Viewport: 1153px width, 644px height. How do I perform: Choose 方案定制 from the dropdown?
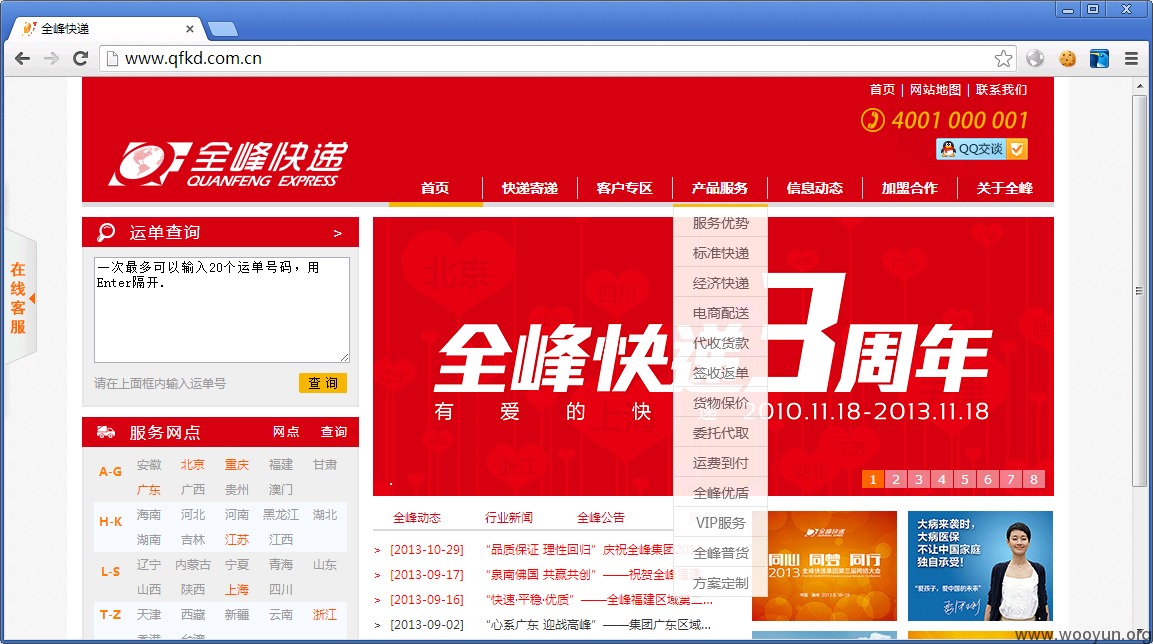721,583
